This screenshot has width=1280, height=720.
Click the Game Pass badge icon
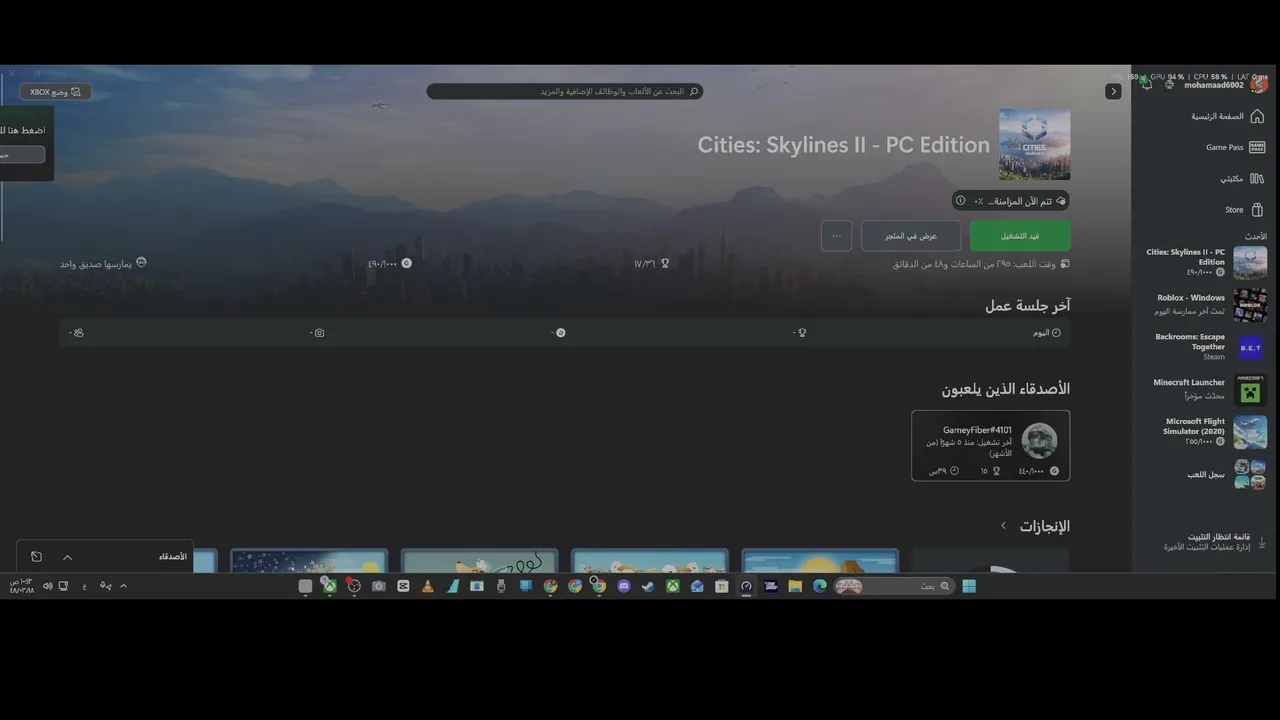[1257, 147]
